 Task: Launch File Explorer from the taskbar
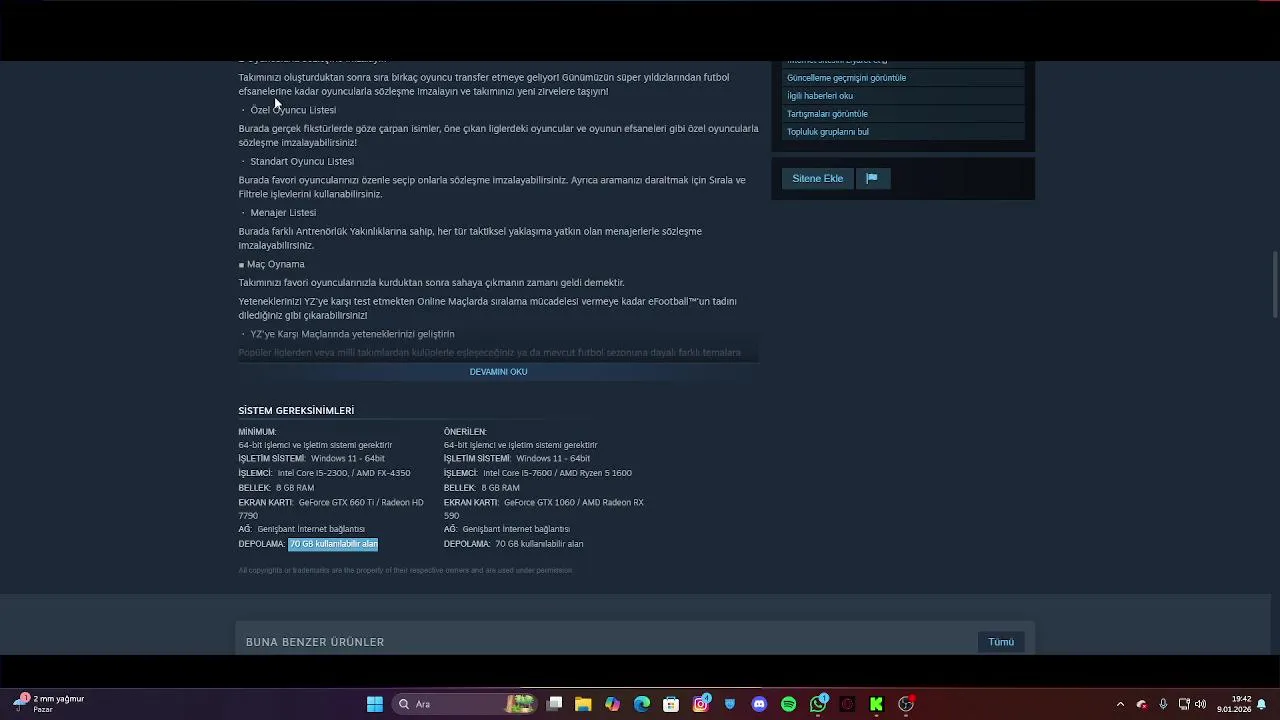(583, 704)
